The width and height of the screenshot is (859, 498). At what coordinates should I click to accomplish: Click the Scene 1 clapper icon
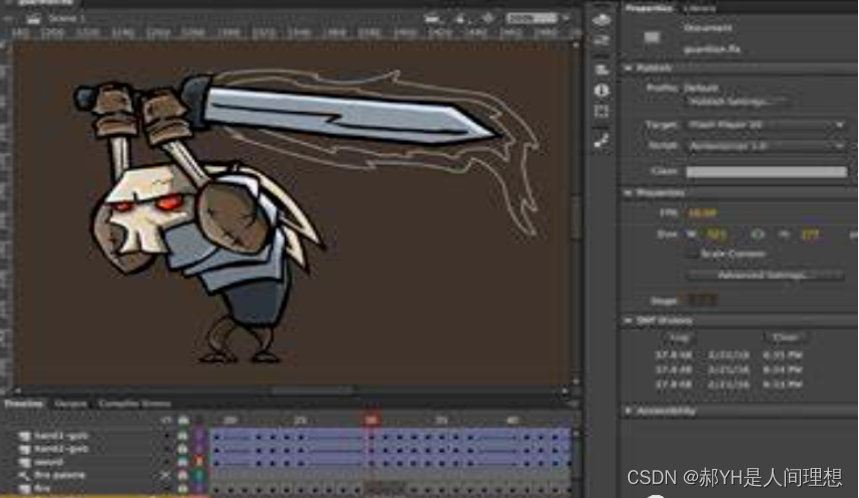(34, 19)
